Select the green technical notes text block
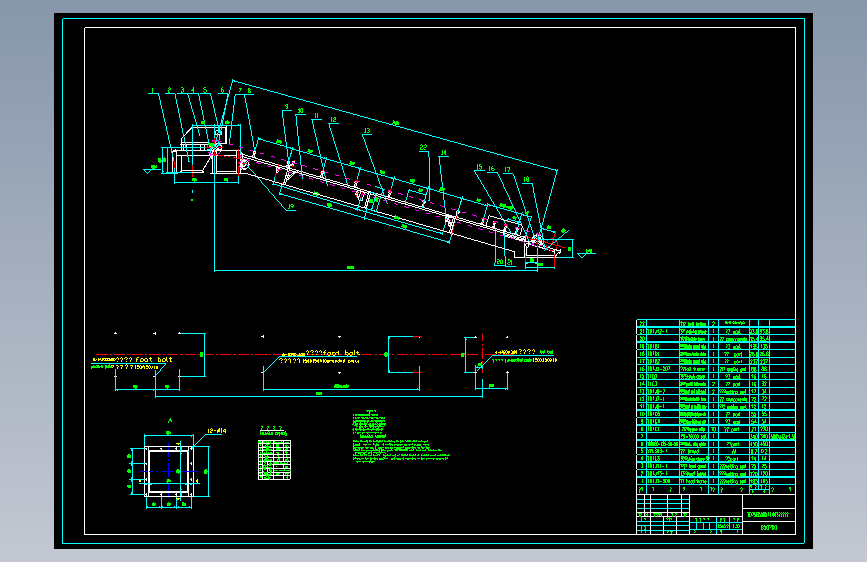This screenshot has height=562, width=867. tap(400, 437)
